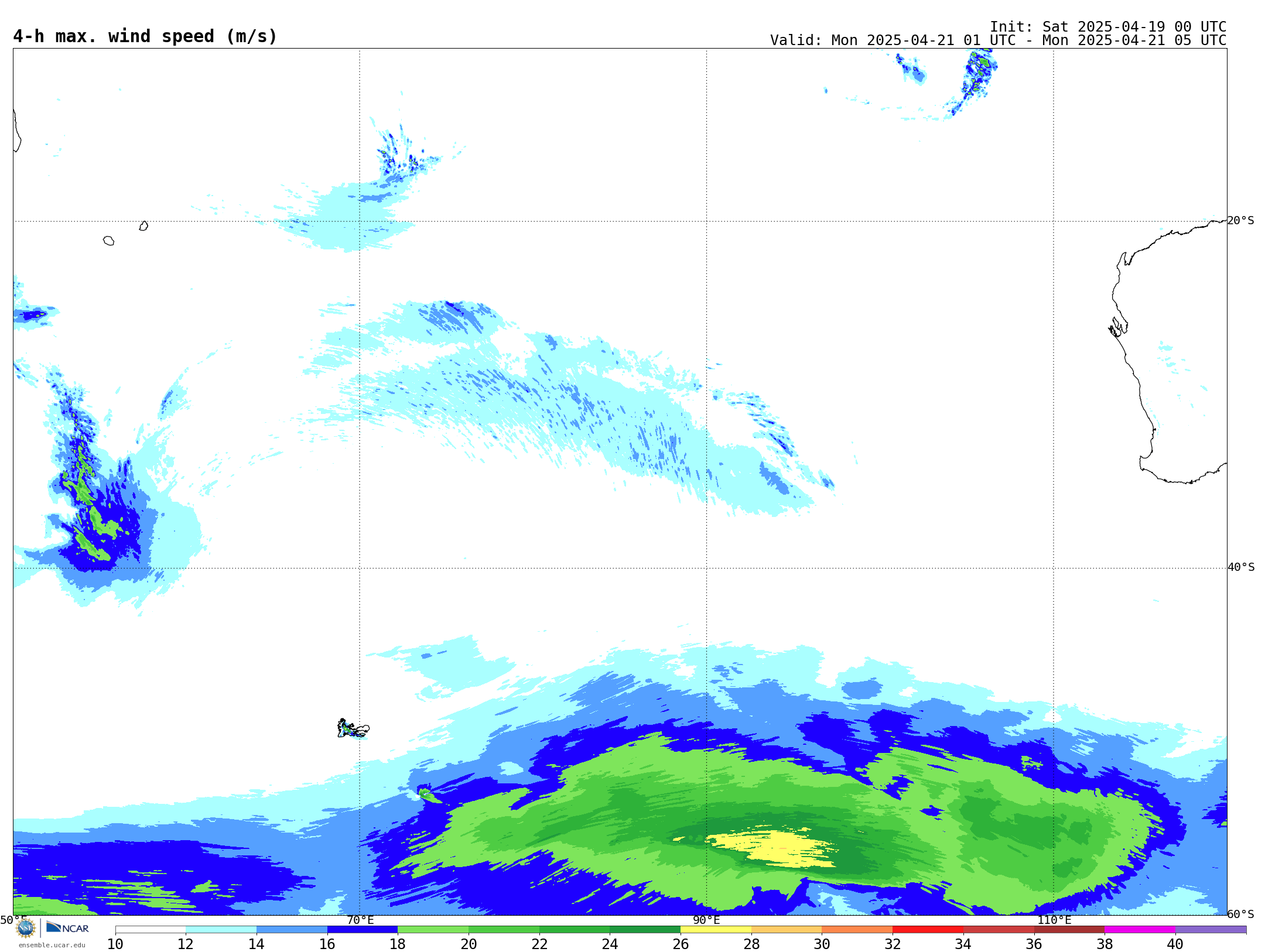Click the magenta 38-40 colorbar segment
1265x952 pixels.
[x=1140, y=930]
